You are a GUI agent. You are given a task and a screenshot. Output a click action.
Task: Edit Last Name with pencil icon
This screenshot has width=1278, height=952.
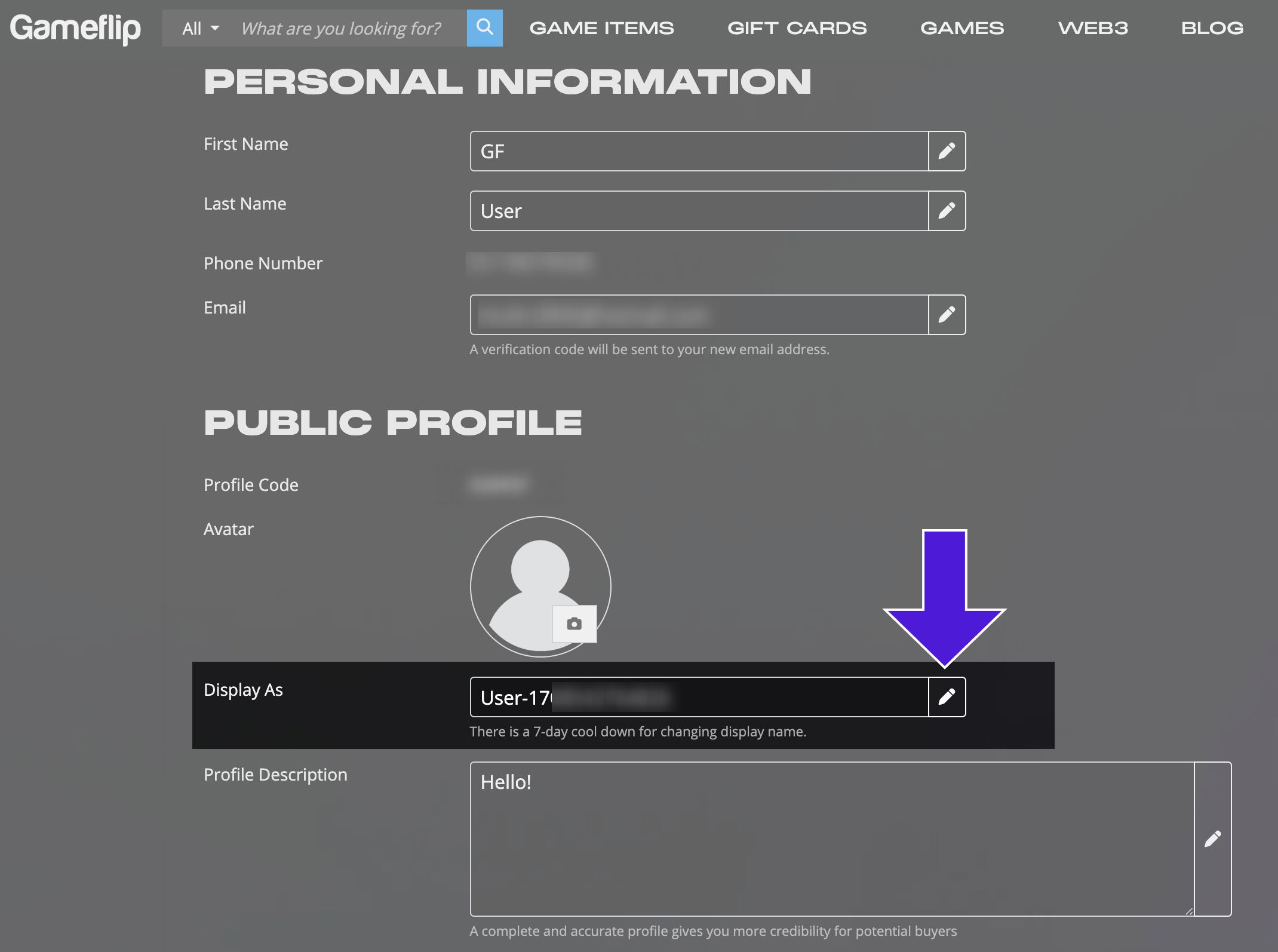tap(947, 211)
